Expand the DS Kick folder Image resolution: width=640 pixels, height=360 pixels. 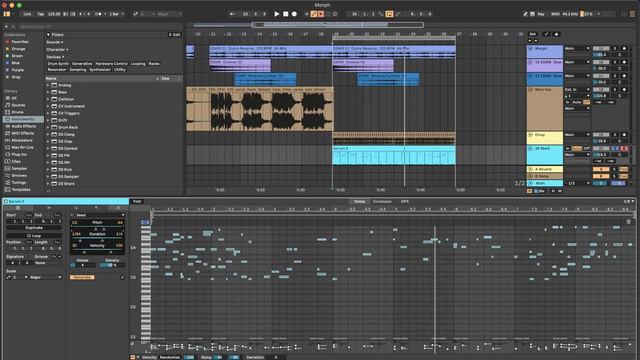[48, 169]
